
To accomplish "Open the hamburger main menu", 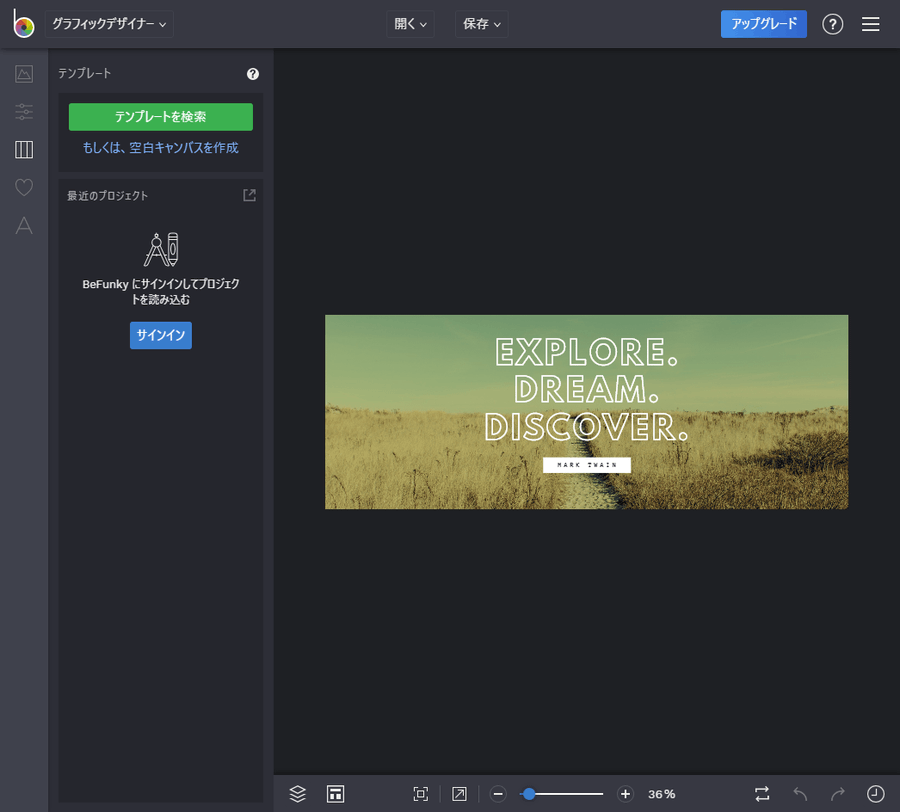I will pyautogui.click(x=870, y=24).
